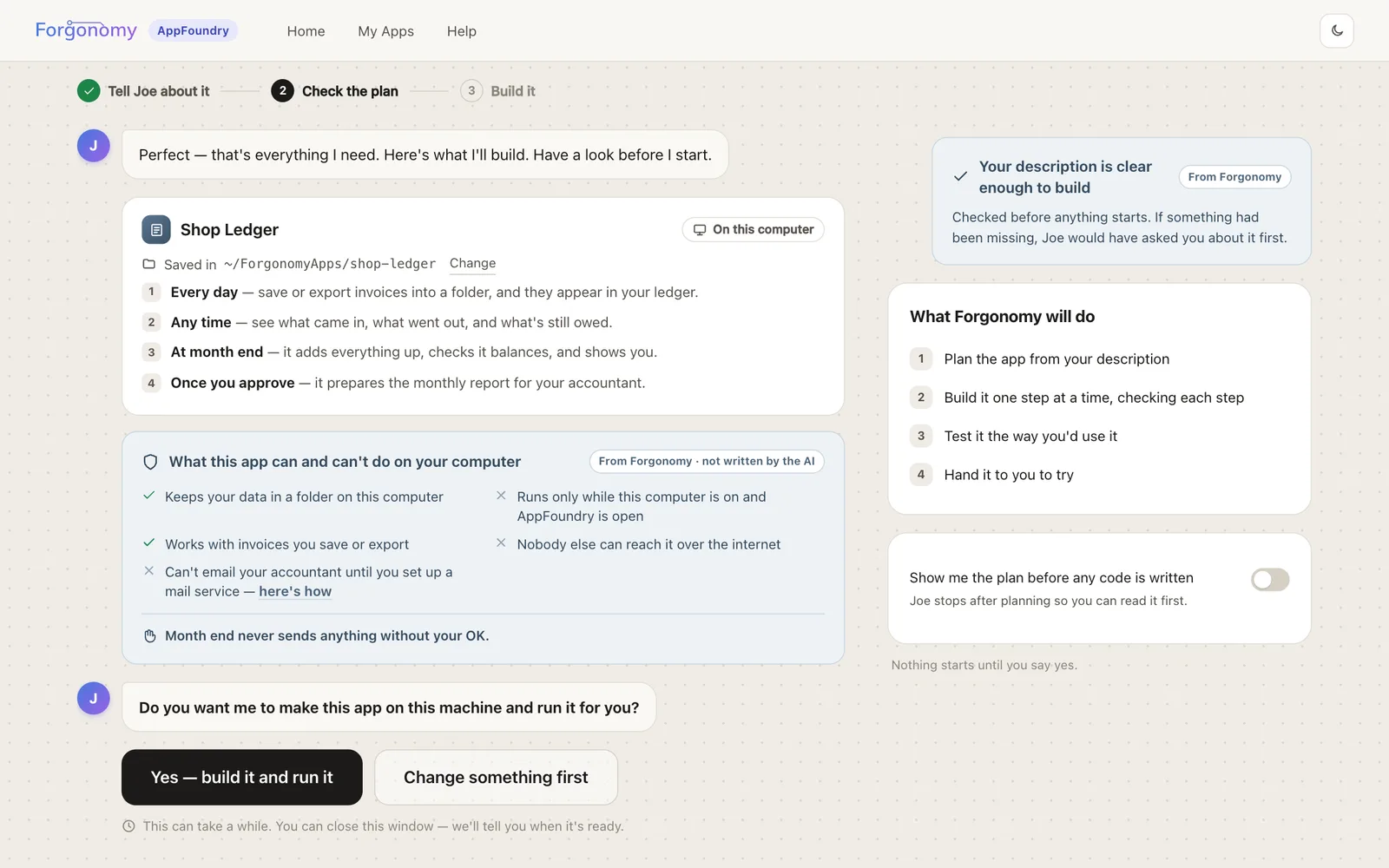Viewport: 1389px width, 868px height.
Task: Click the On this computer badge
Action: [x=754, y=229]
